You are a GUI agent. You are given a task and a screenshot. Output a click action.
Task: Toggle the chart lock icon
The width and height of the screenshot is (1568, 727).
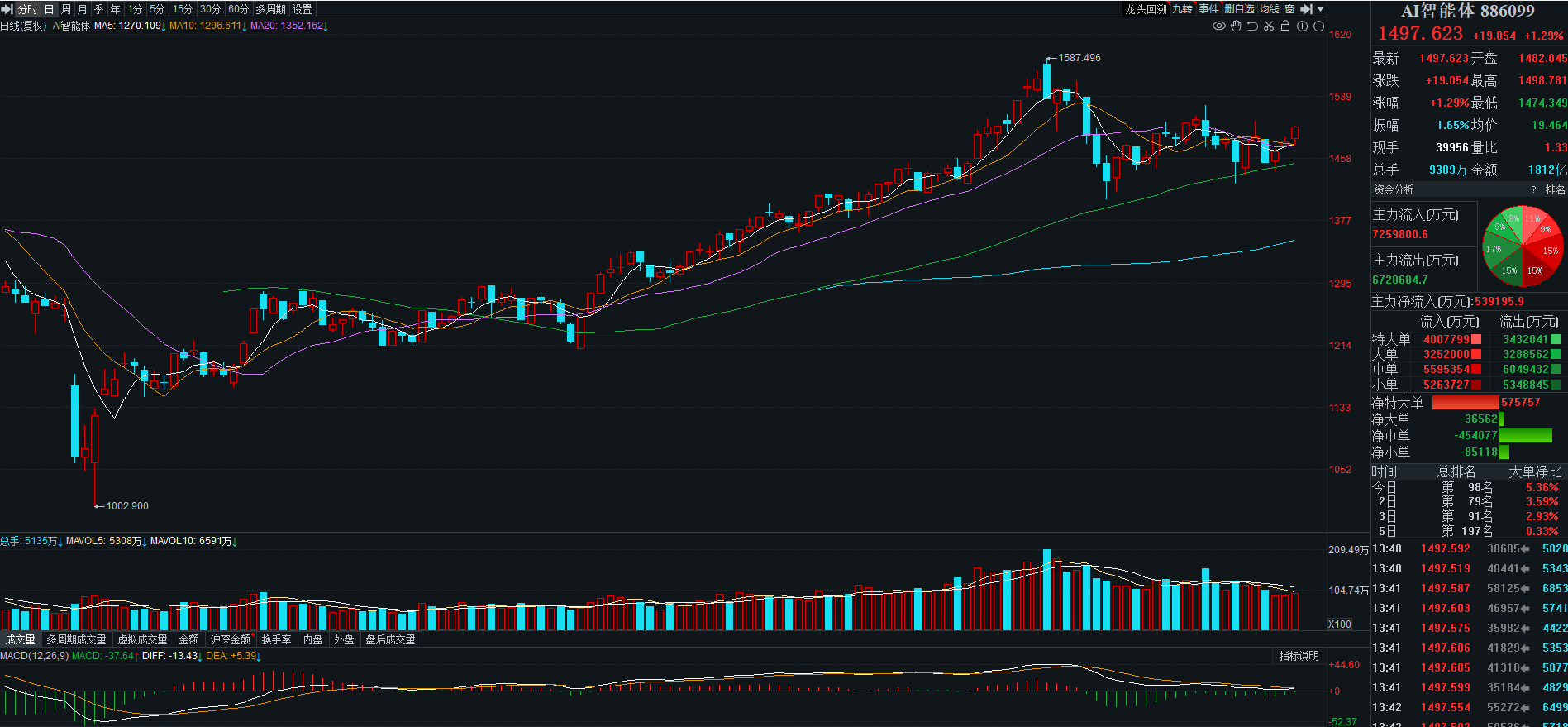(1285, 26)
